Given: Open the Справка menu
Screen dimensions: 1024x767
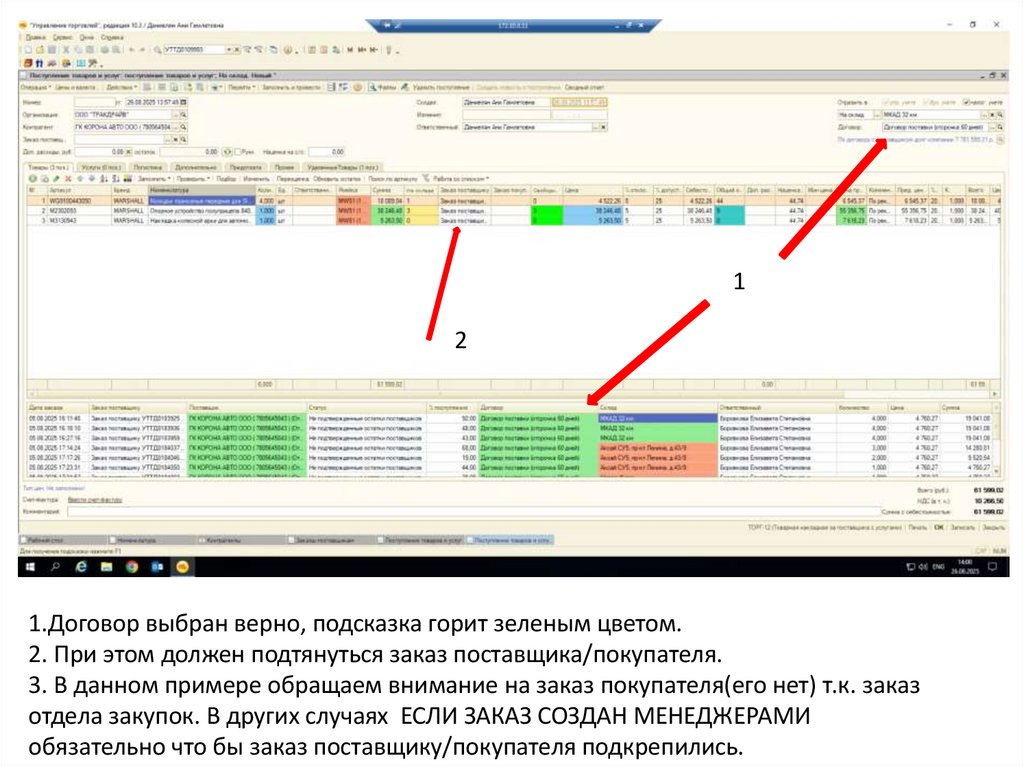Looking at the screenshot, I should click(112, 37).
